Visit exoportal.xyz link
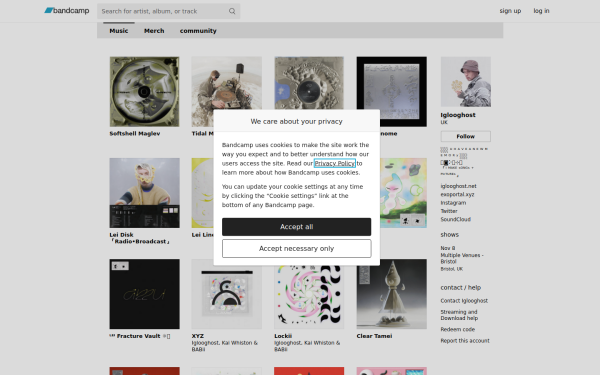The image size is (600, 375). coord(457,194)
